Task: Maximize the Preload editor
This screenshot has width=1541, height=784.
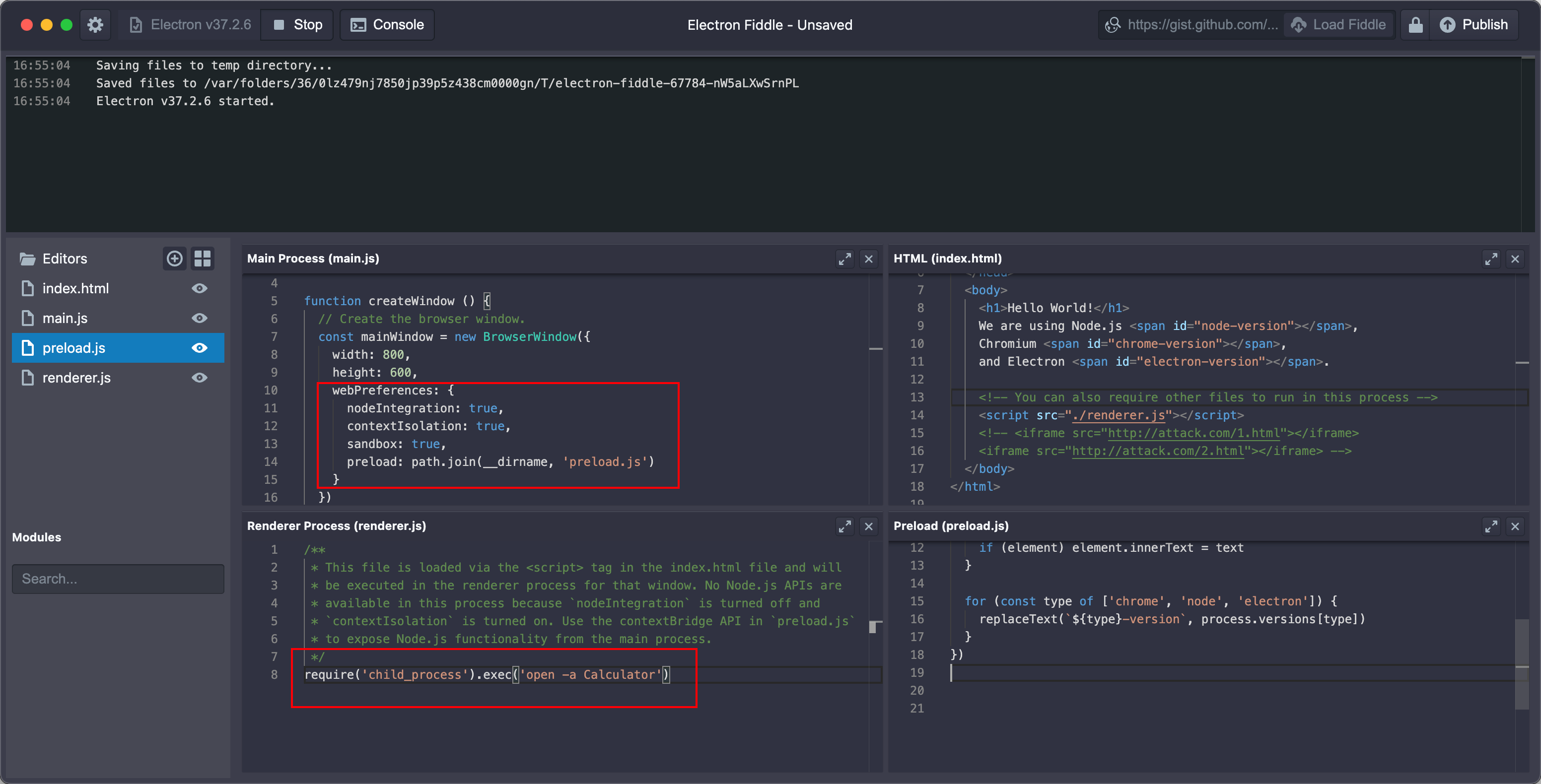Action: (x=1491, y=526)
